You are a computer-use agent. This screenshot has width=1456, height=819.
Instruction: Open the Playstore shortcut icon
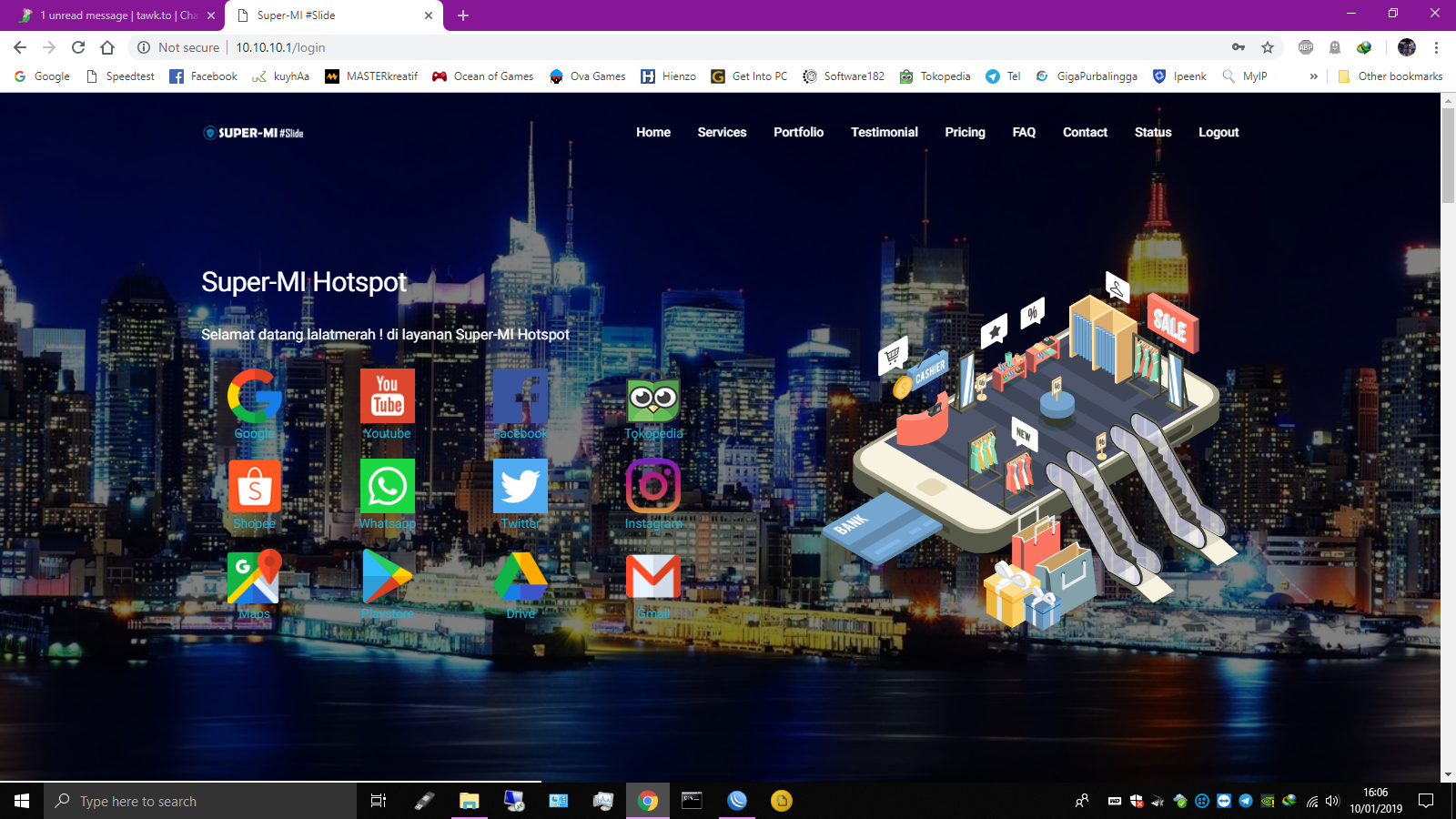(388, 576)
